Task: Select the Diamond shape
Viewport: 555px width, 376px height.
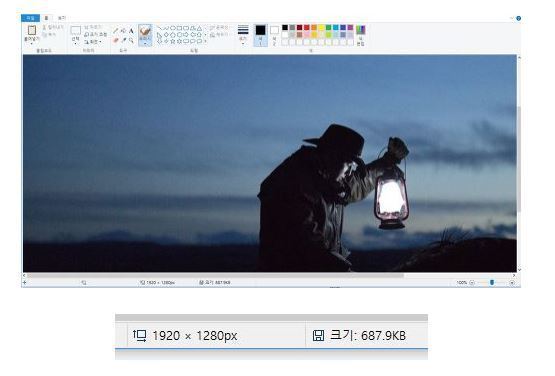Action: point(166,34)
